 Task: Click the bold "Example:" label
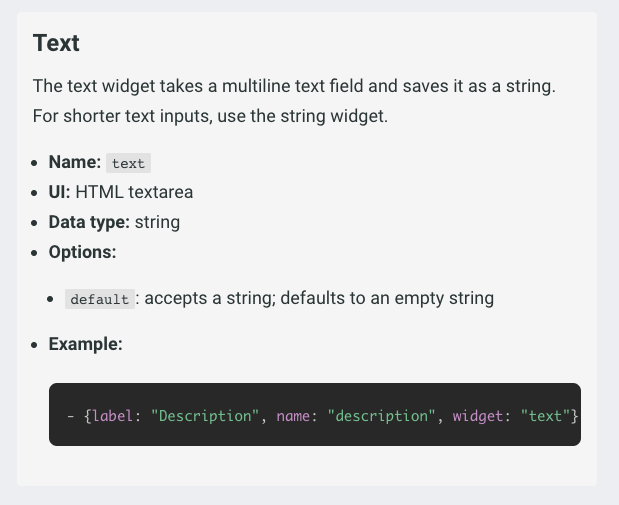point(85,344)
